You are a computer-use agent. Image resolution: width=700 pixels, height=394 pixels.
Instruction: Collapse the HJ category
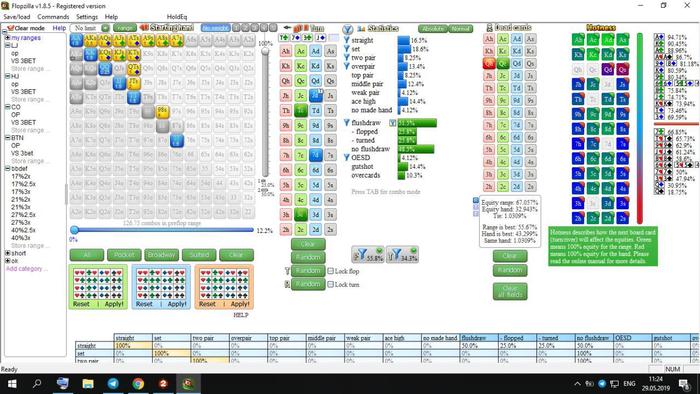(x=7, y=76)
